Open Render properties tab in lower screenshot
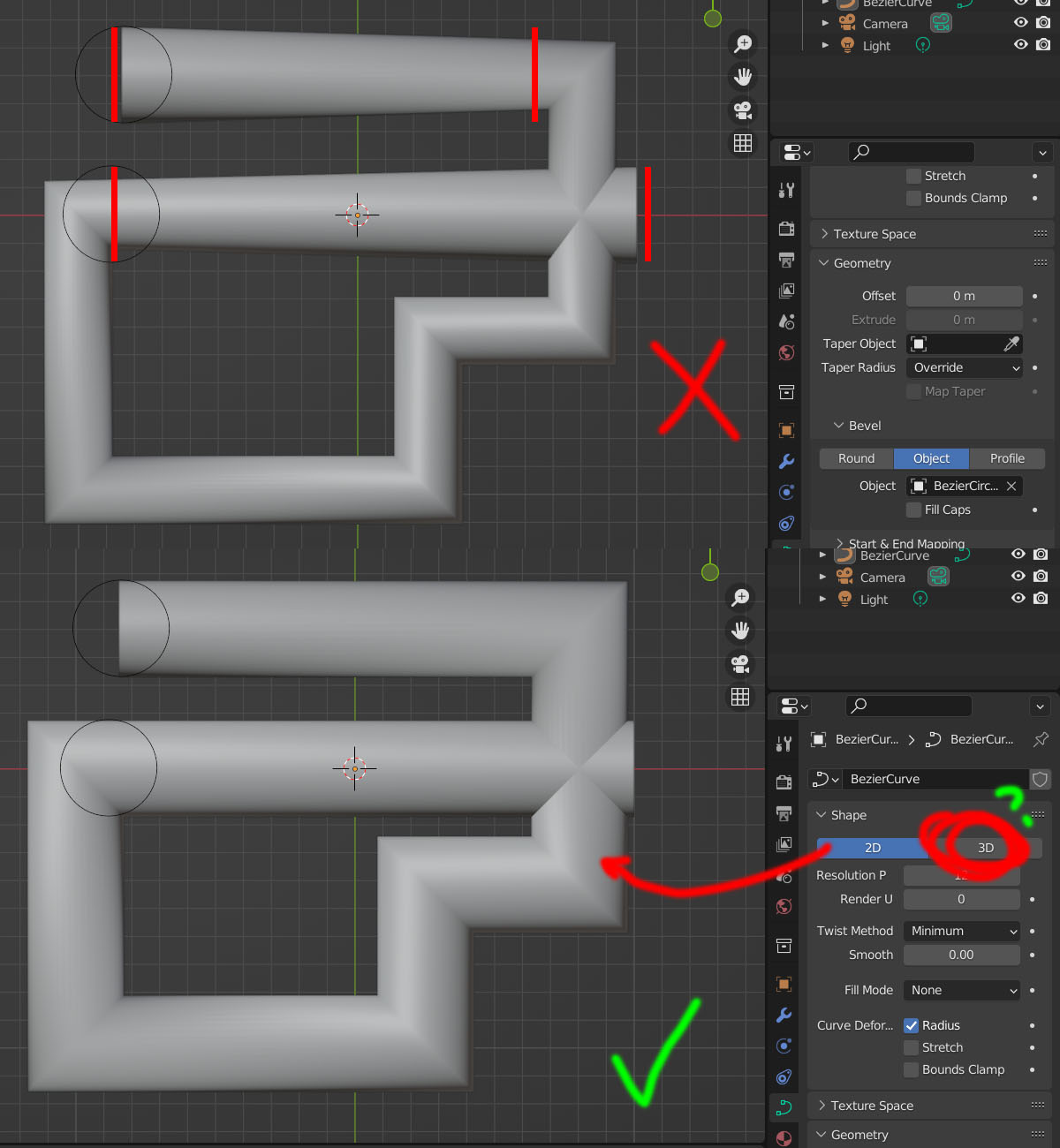Viewport: 1060px width, 1148px height. coord(784,782)
